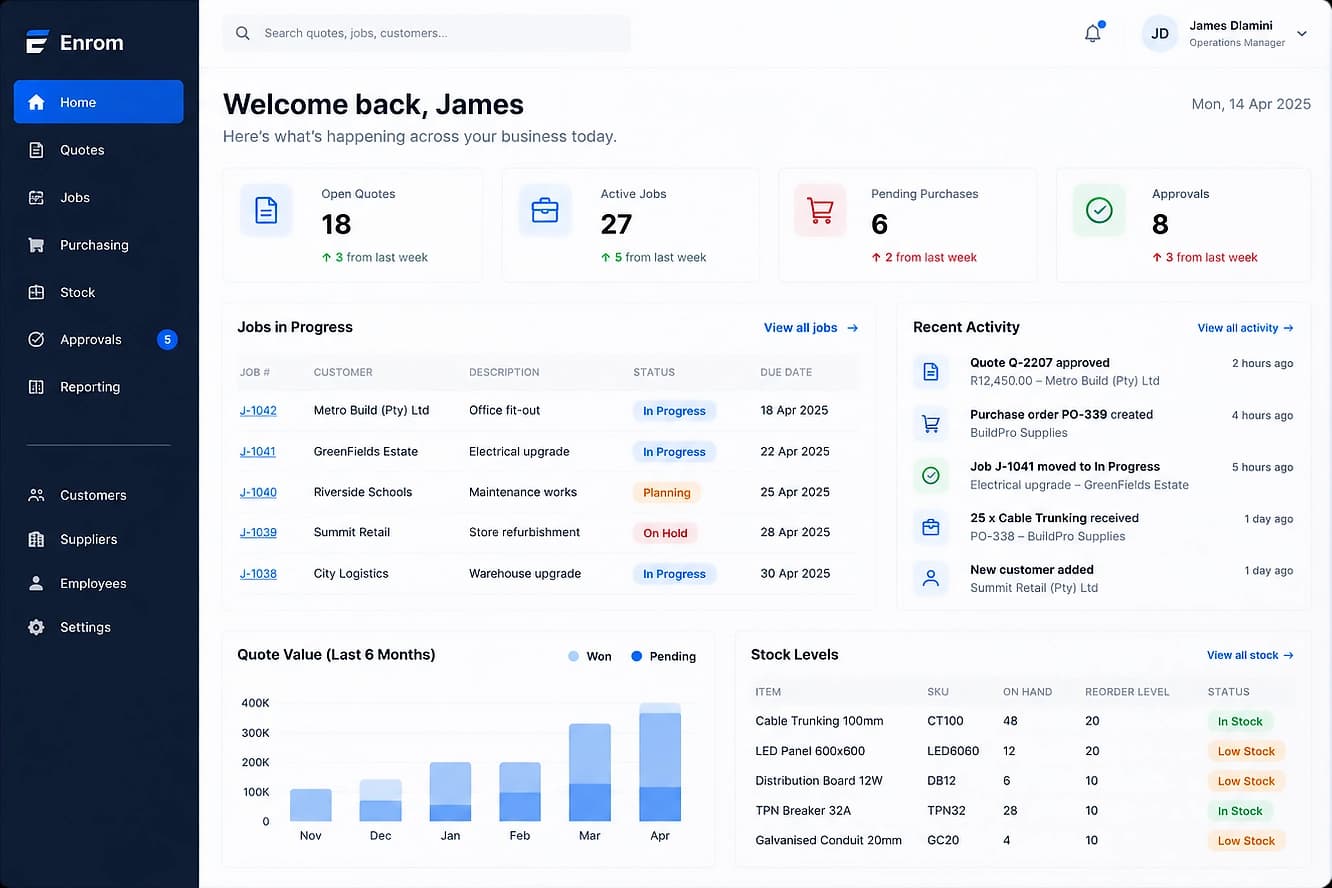The height and width of the screenshot is (888, 1332).
Task: Click the Active Jobs briefcase icon
Action: pyautogui.click(x=545, y=210)
